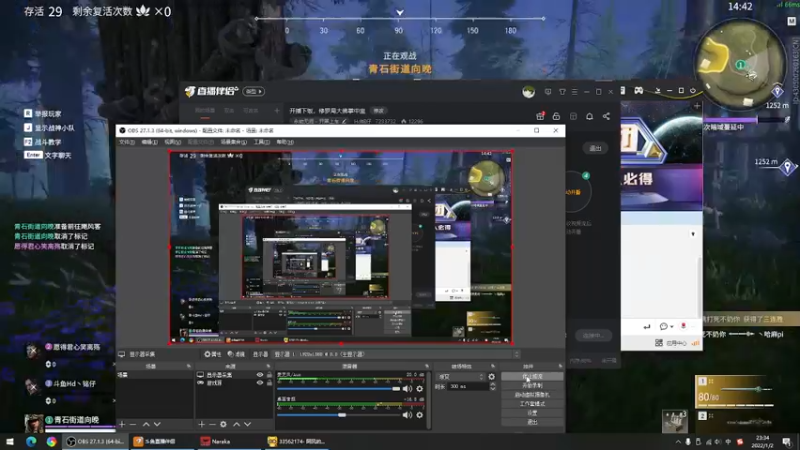
Task: Open the first menu in the OBS menu bar
Action: 127,142
